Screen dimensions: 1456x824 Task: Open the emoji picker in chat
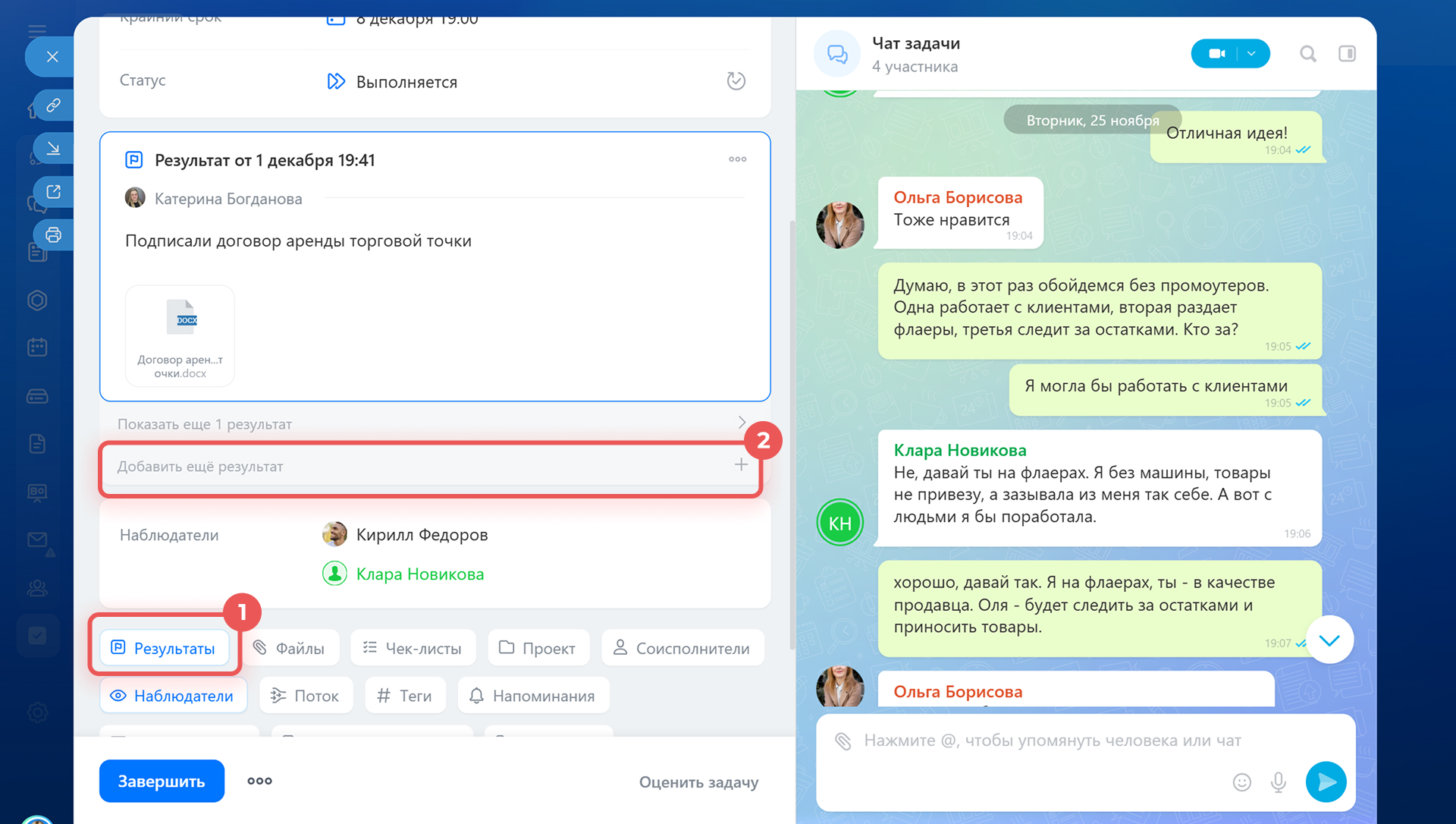(x=1241, y=782)
